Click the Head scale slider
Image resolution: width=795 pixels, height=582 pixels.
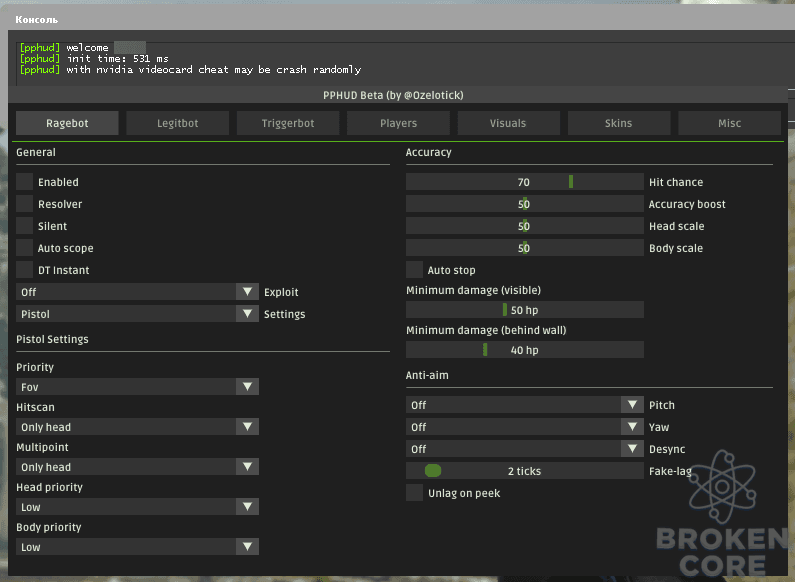point(525,226)
